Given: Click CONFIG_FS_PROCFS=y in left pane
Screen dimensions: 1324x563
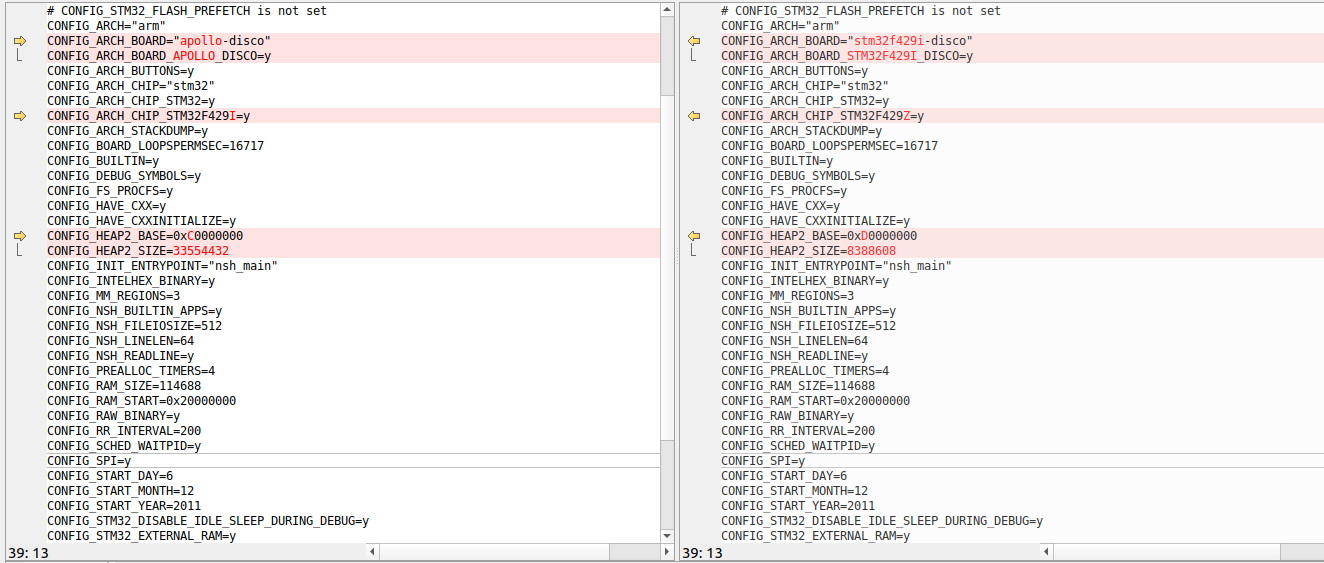Looking at the screenshot, I should click(x=110, y=191).
